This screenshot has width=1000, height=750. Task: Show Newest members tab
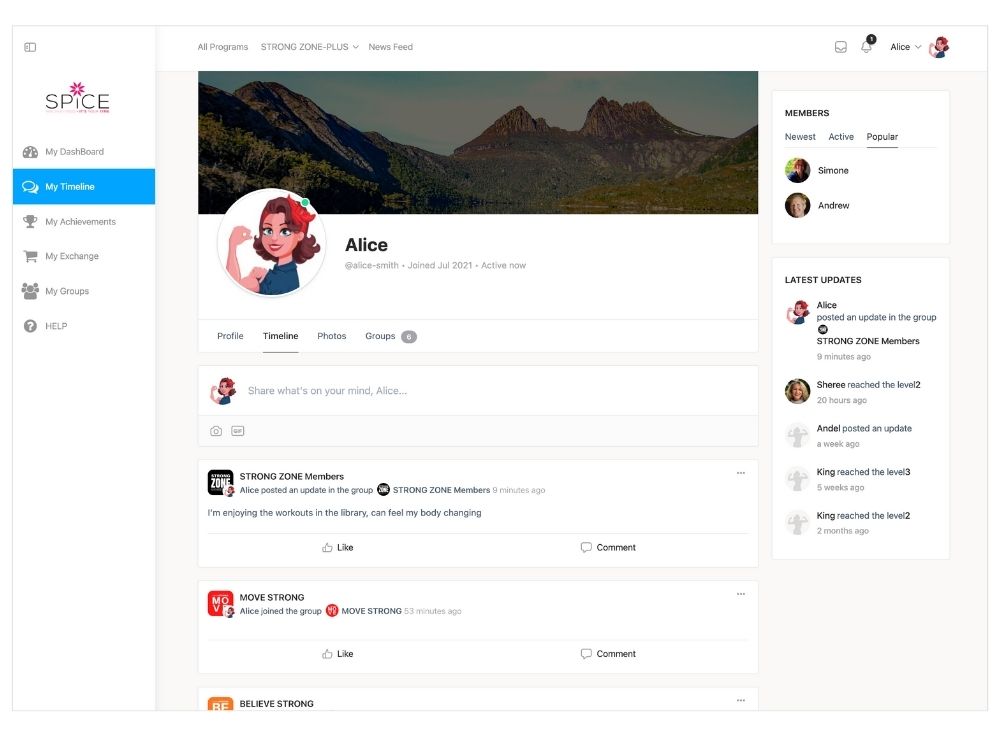[x=800, y=137]
